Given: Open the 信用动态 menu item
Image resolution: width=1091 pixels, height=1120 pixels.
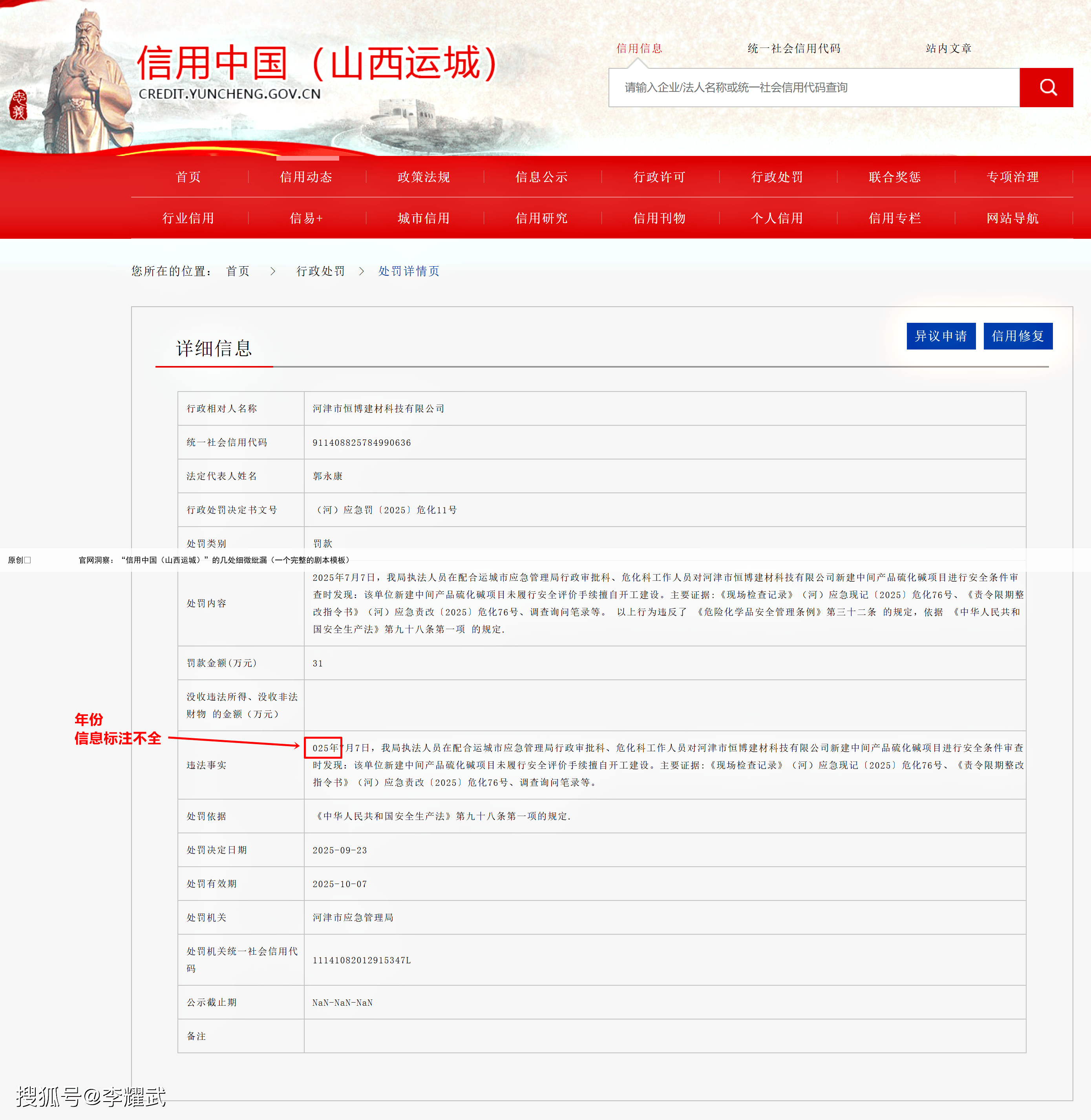Looking at the screenshot, I should [x=306, y=177].
